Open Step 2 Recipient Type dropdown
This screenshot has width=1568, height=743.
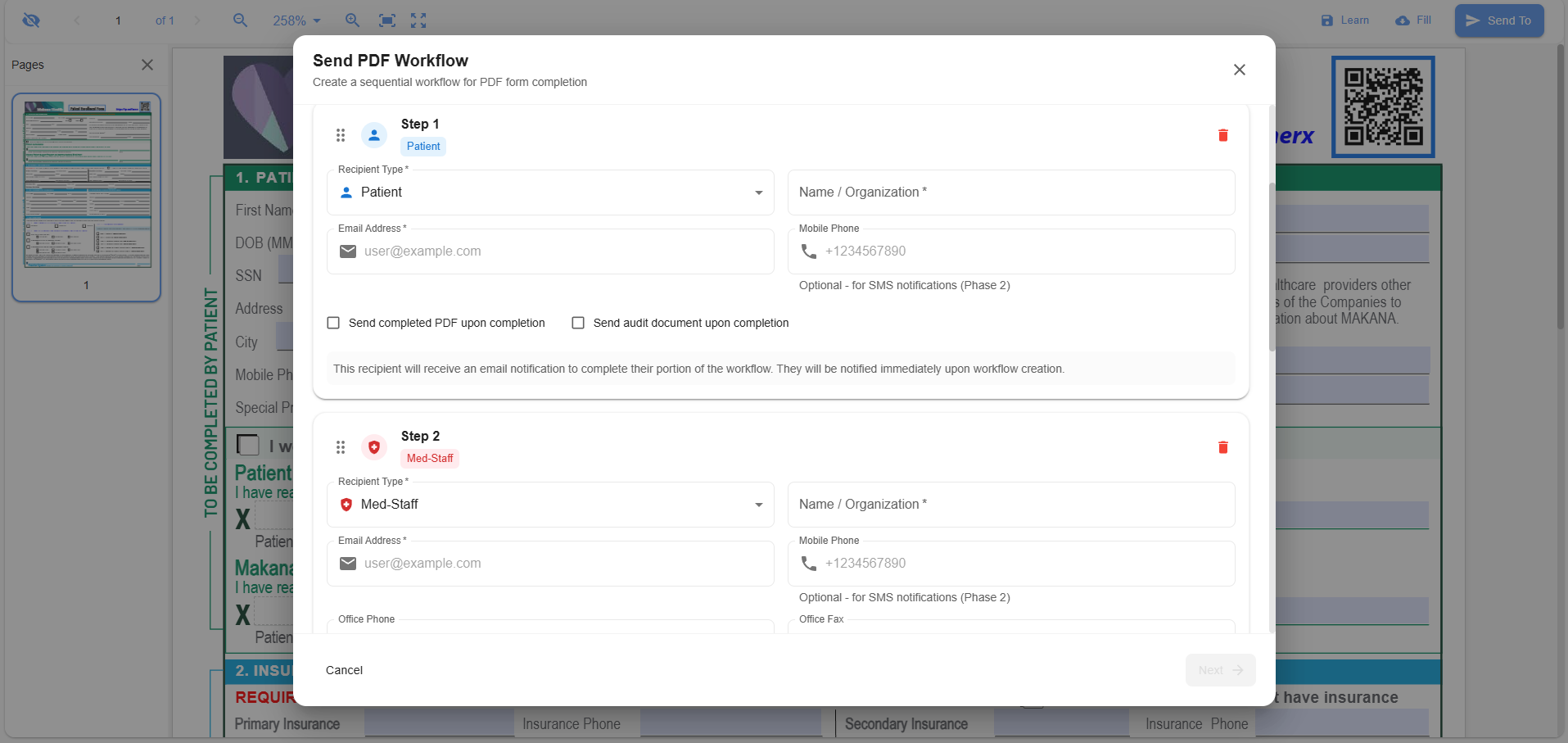point(550,505)
